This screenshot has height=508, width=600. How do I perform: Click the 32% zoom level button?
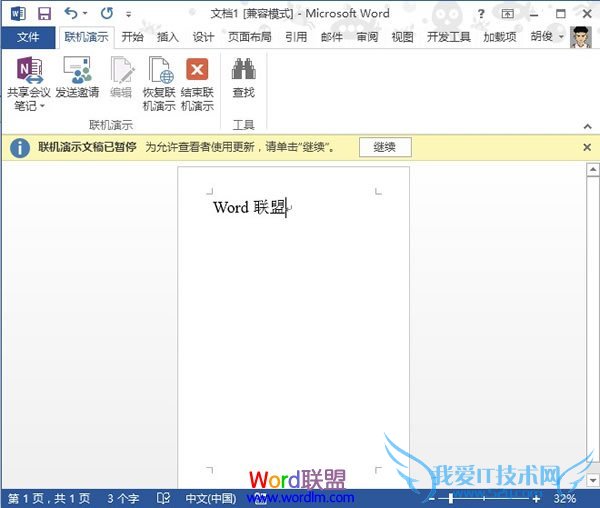[x=564, y=498]
